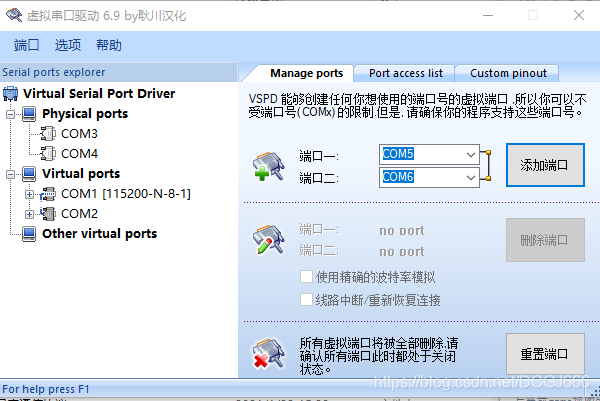
Task: Select the Physical ports label
Action: (85, 114)
